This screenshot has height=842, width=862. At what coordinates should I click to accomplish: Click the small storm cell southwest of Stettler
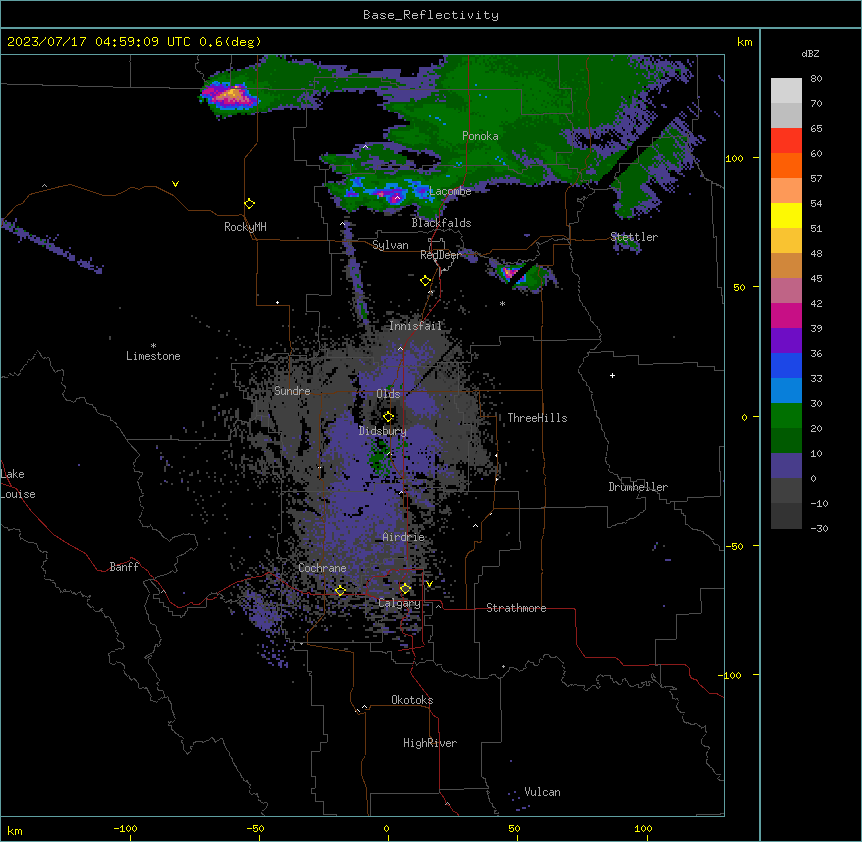511,272
